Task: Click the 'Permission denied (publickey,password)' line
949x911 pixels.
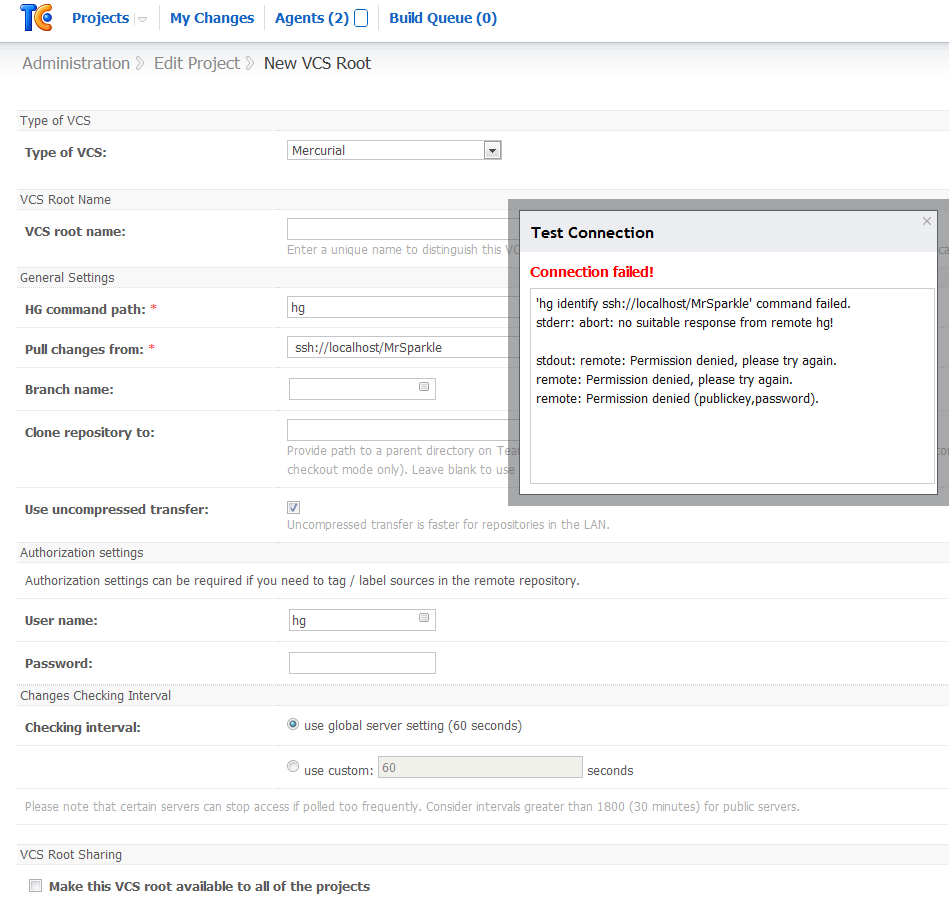Action: tap(677, 398)
